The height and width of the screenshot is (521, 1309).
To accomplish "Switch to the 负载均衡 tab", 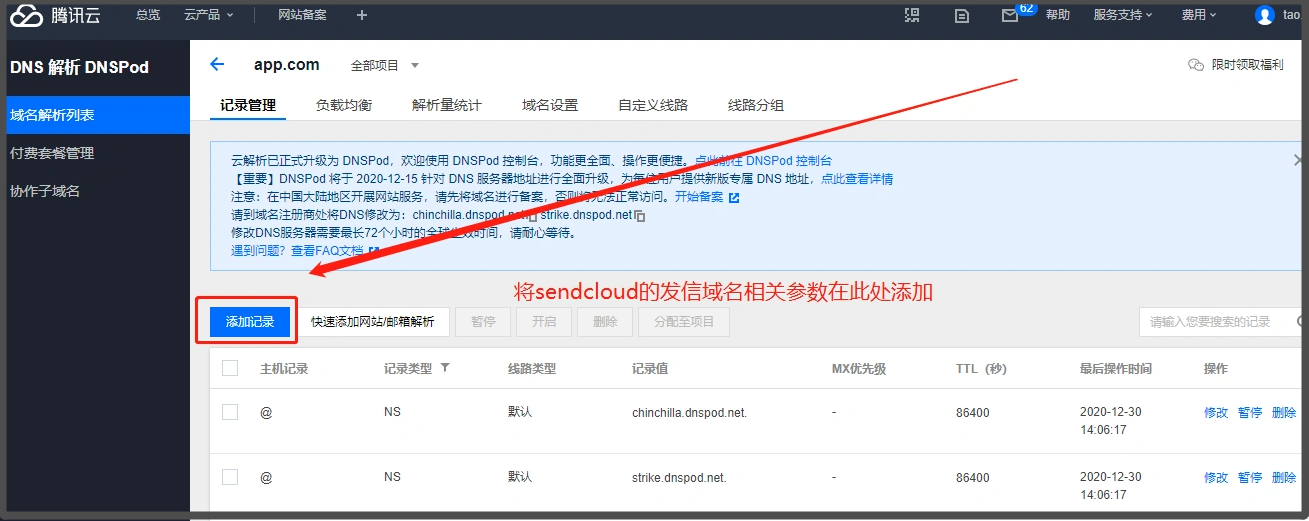I will (344, 105).
